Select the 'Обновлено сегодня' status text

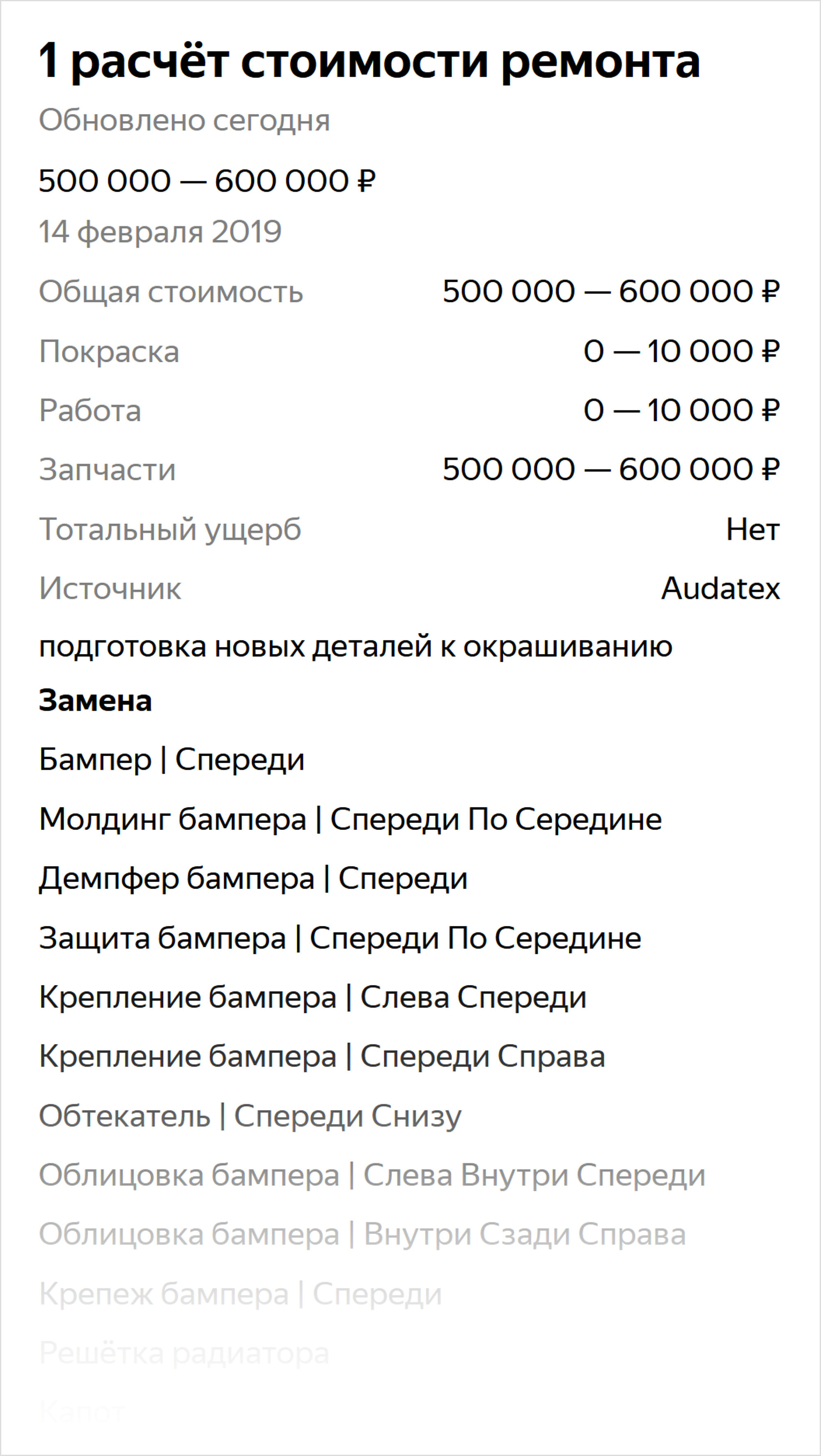[184, 121]
